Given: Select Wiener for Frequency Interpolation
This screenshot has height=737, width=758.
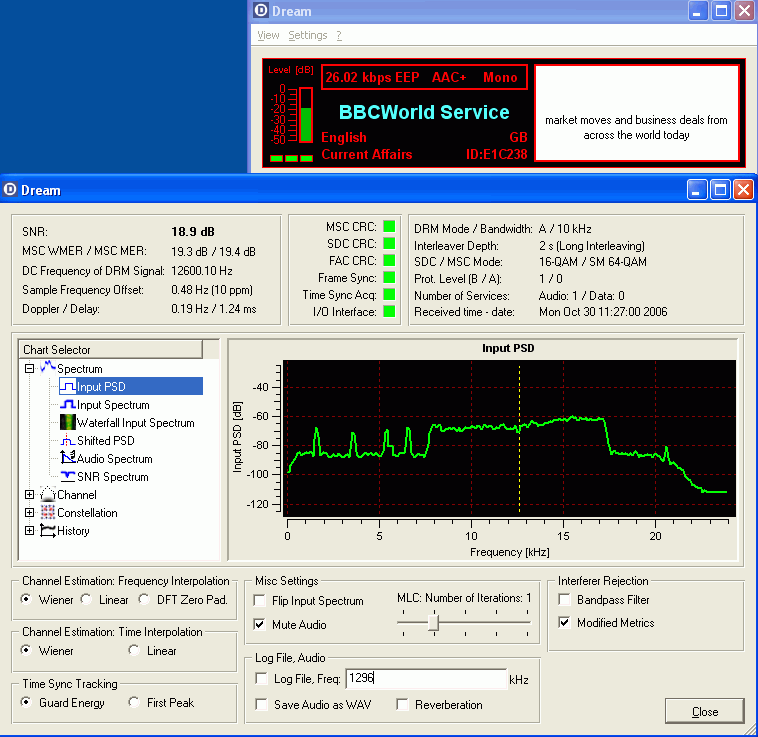Looking at the screenshot, I should click(x=26, y=599).
